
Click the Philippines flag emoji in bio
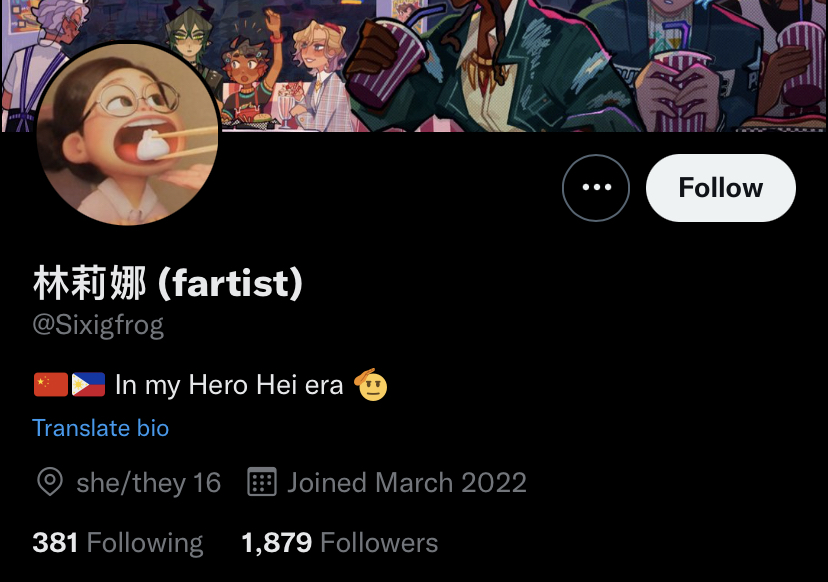click(x=88, y=384)
